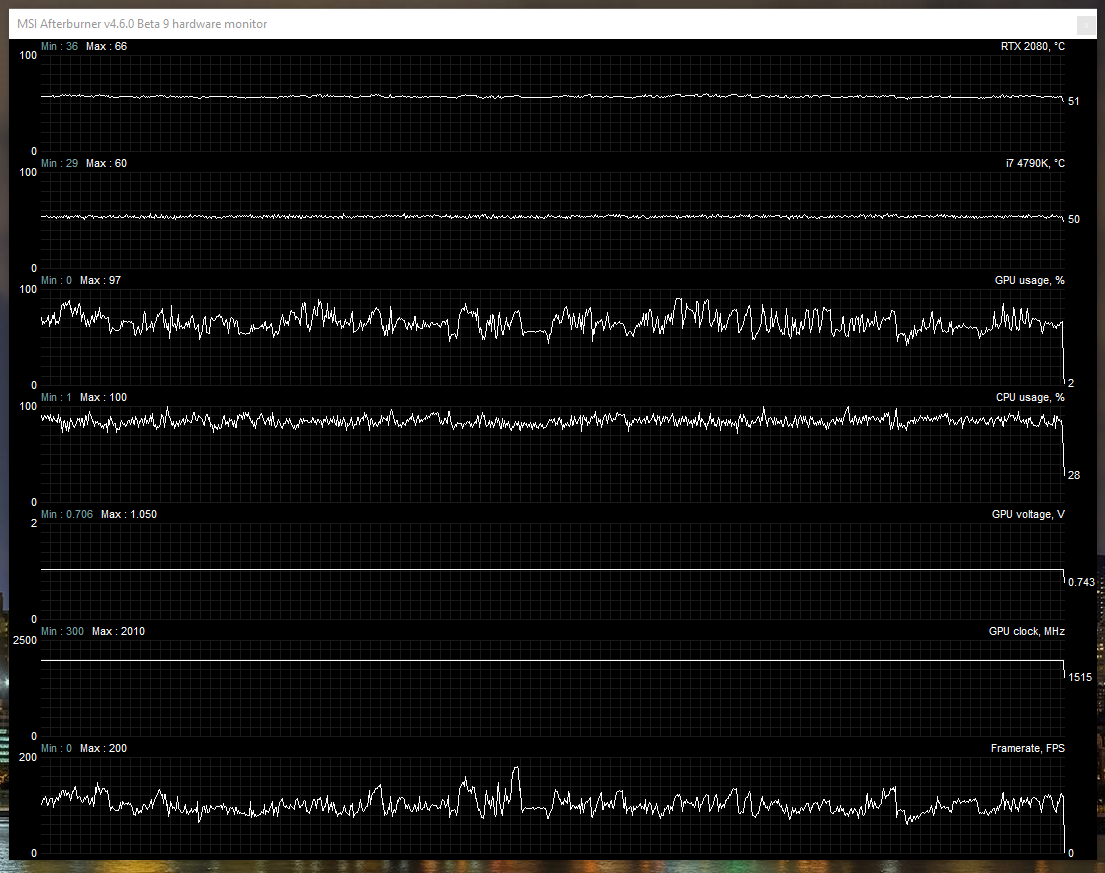The height and width of the screenshot is (873, 1105).
Task: Click the 'Min : 0.706' GPU voltage value
Action: click(x=67, y=514)
